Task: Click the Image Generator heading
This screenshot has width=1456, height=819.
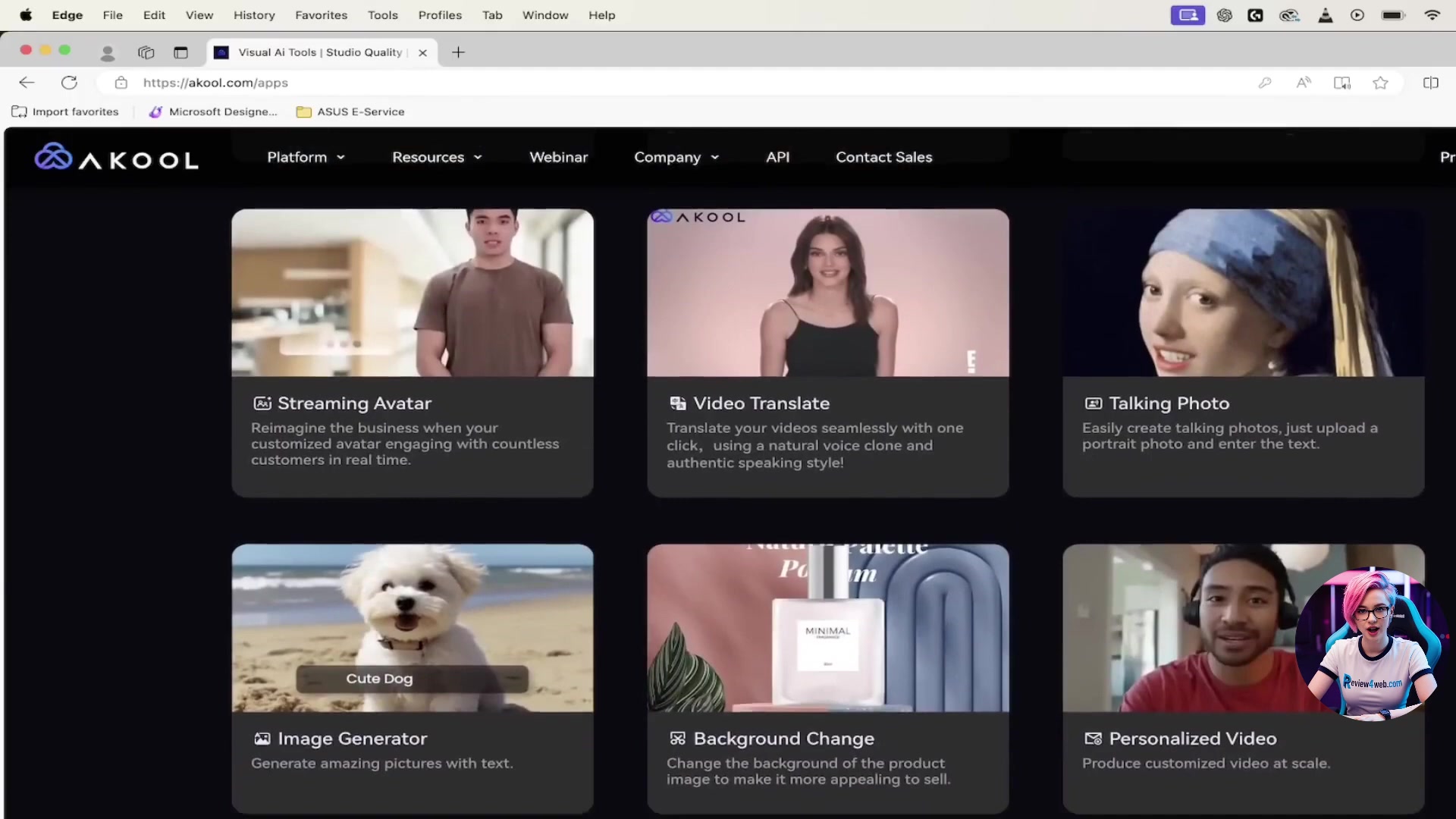Action: 353,739
